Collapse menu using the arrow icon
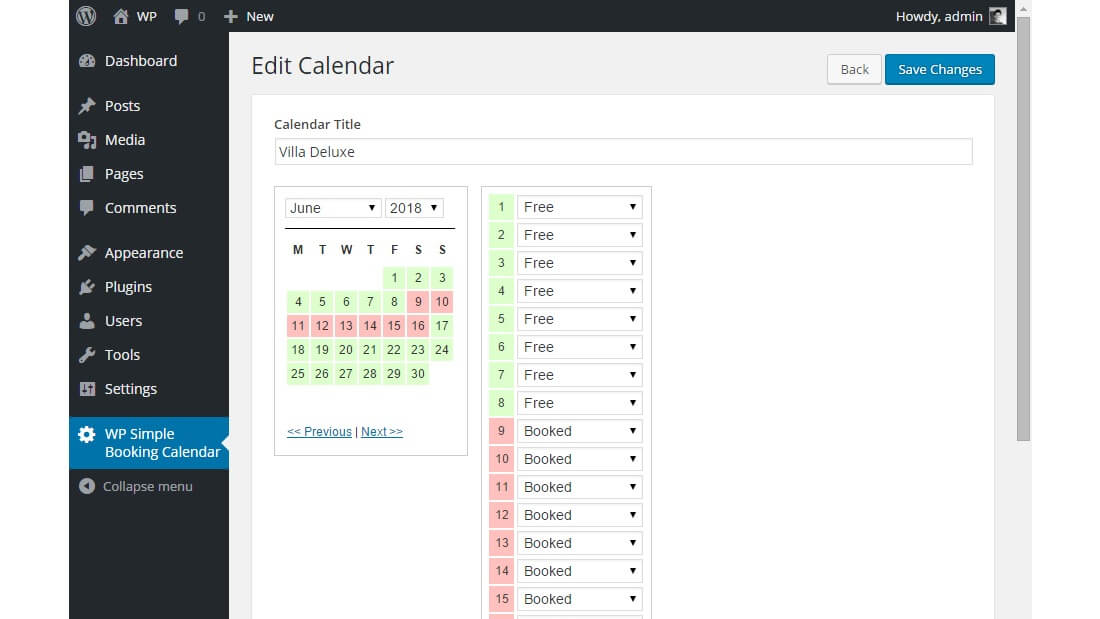The width and height of the screenshot is (1100, 619). coord(87,487)
